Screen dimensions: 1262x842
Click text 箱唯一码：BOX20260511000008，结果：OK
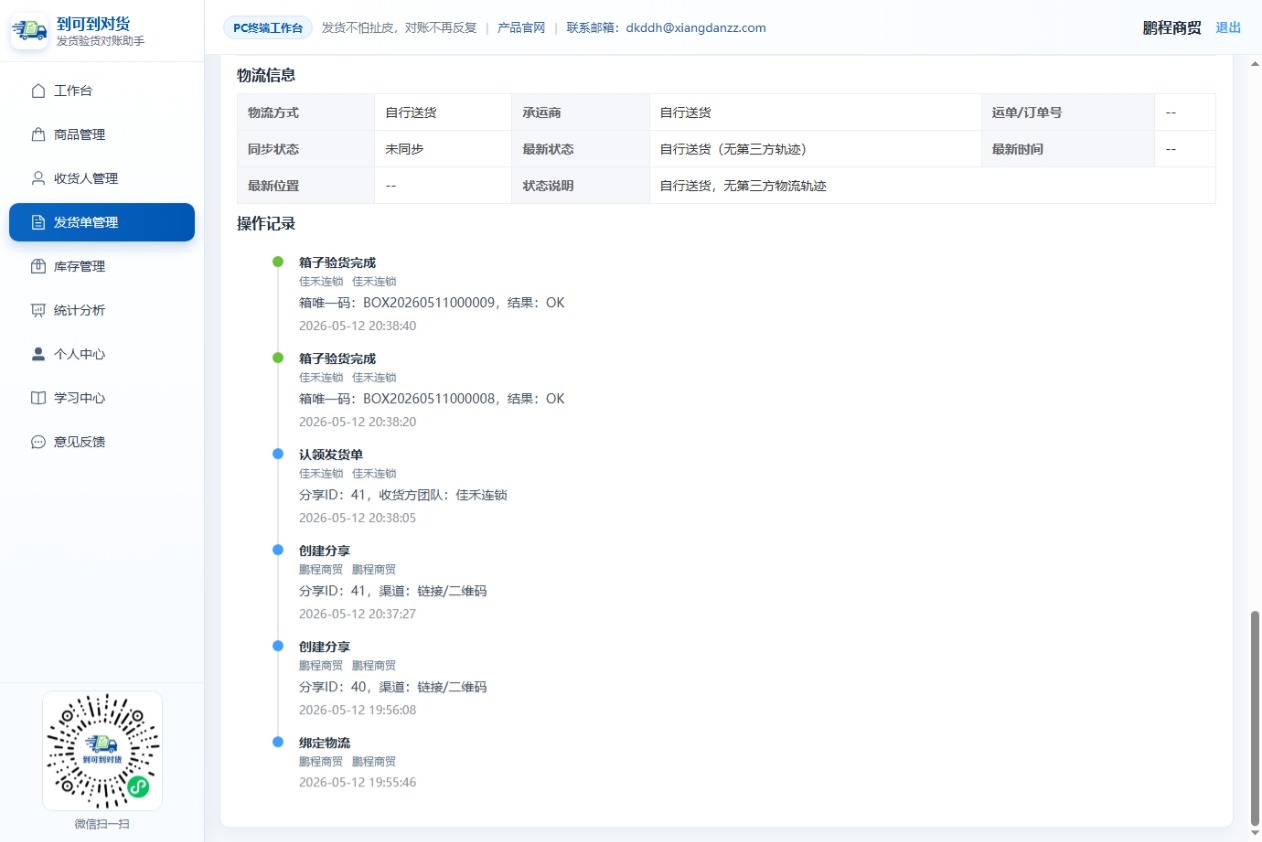[x=432, y=398]
